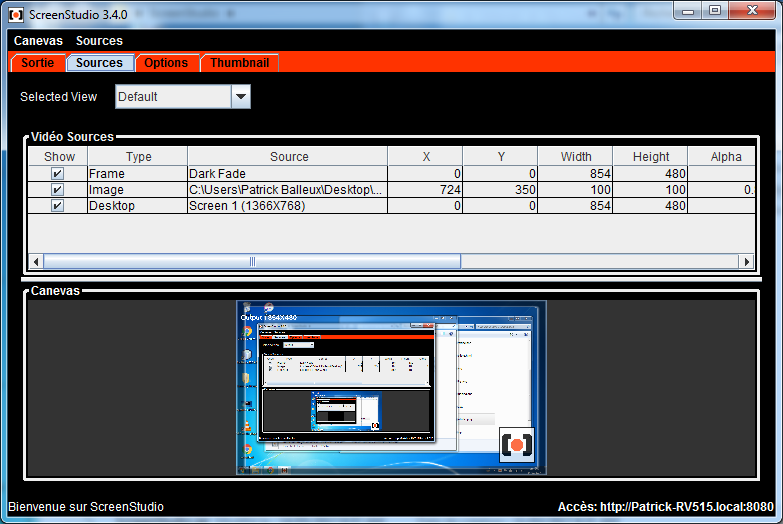Image resolution: width=783 pixels, height=524 pixels.
Task: Switch to the Options tab
Action: coord(166,63)
